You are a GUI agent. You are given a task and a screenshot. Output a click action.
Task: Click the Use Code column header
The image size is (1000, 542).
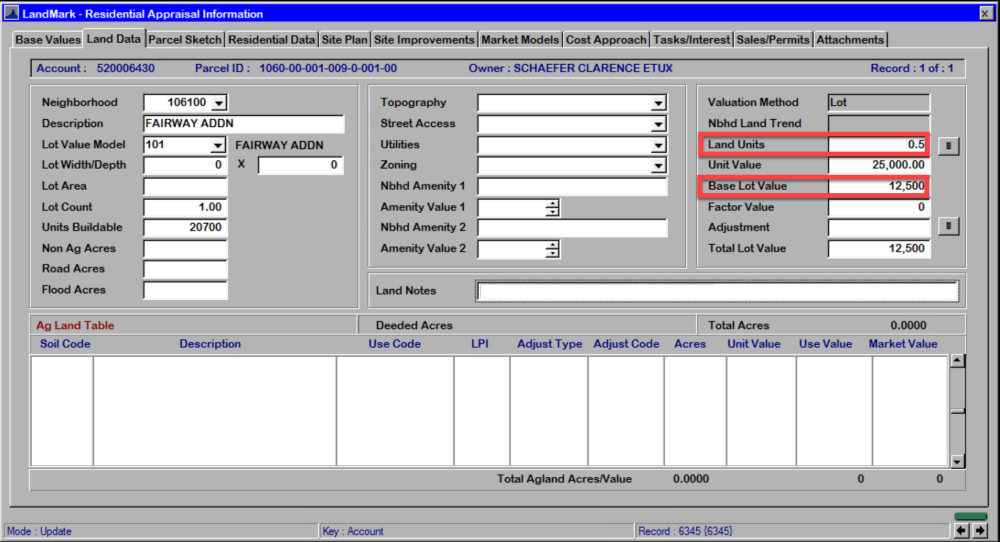click(x=394, y=344)
